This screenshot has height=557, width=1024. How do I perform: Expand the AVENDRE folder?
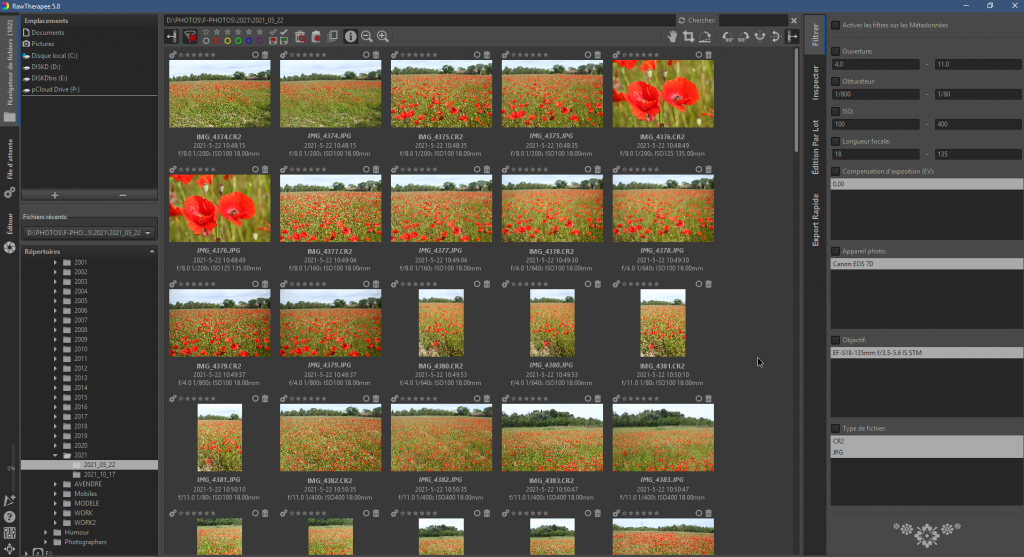pos(56,484)
